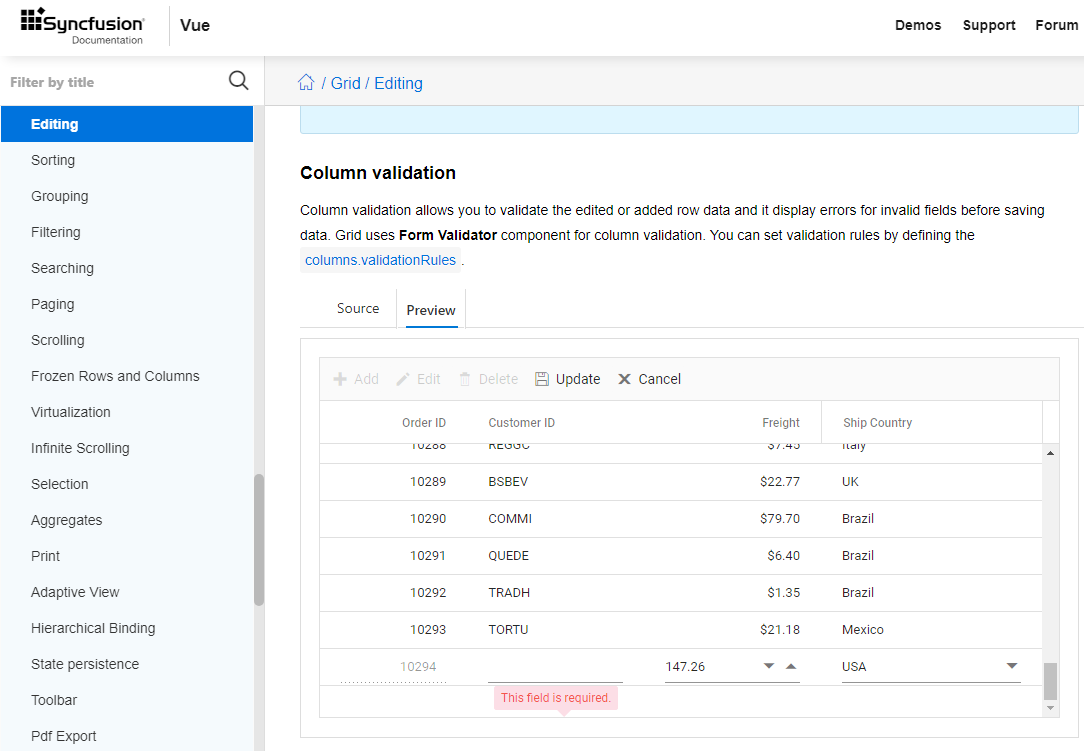Click the $1.35 freight cell

(x=783, y=592)
